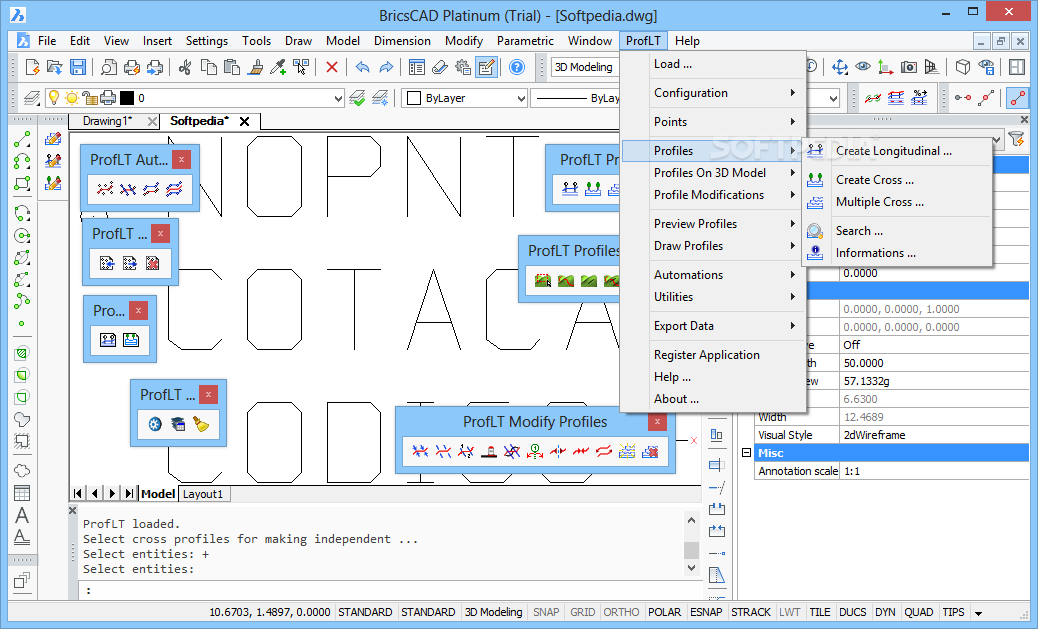Select the Table tool in left toolbar

pyautogui.click(x=22, y=493)
